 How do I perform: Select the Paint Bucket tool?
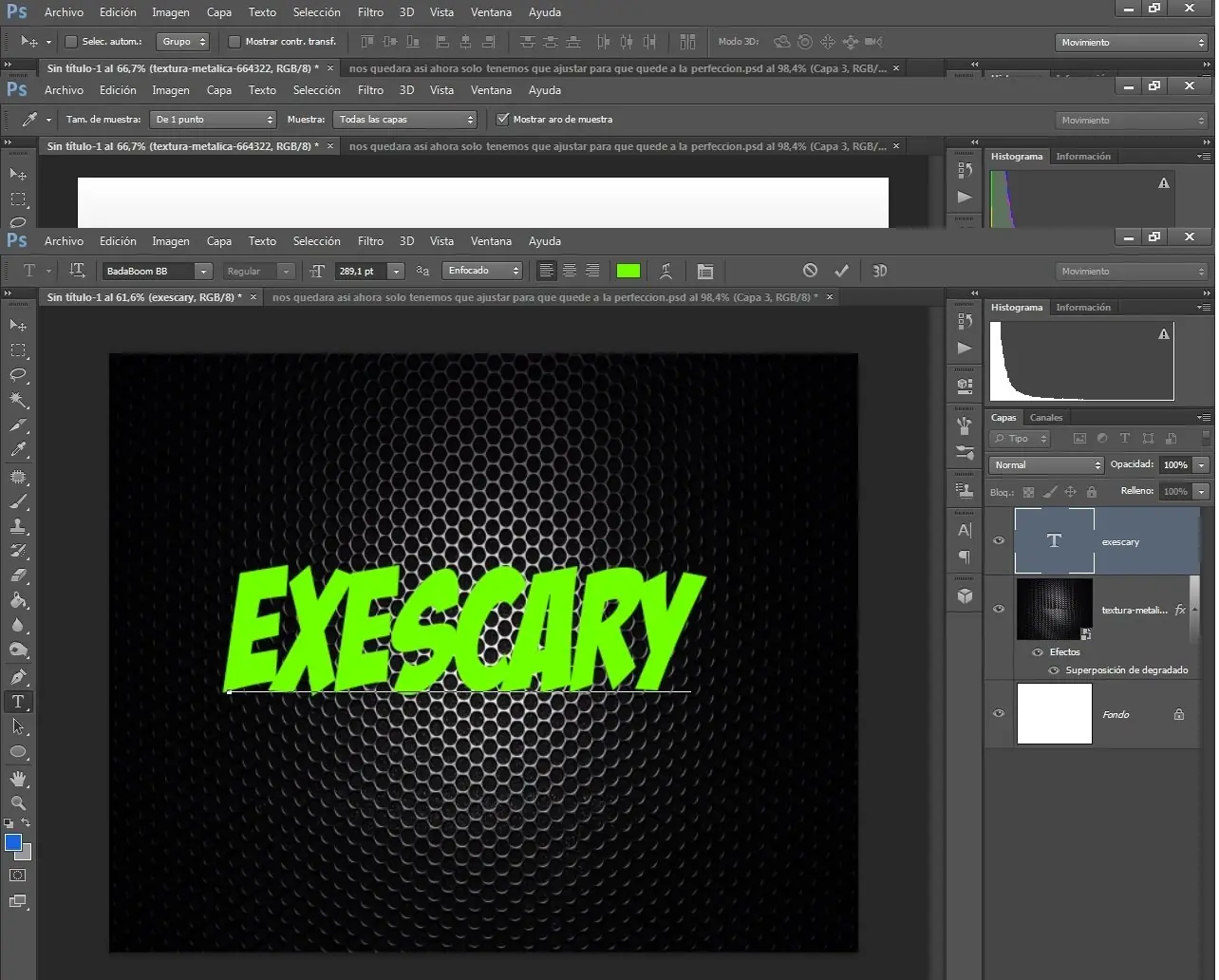pos(18,600)
